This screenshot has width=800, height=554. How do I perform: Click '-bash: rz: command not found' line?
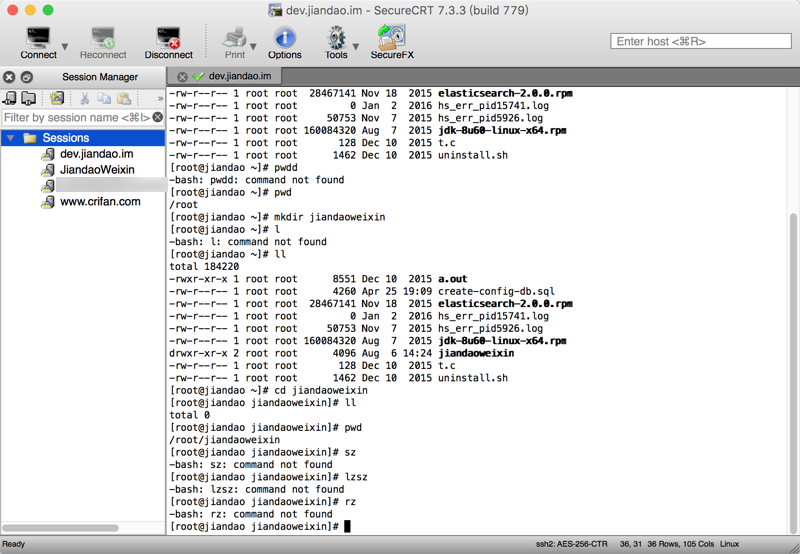point(251,514)
